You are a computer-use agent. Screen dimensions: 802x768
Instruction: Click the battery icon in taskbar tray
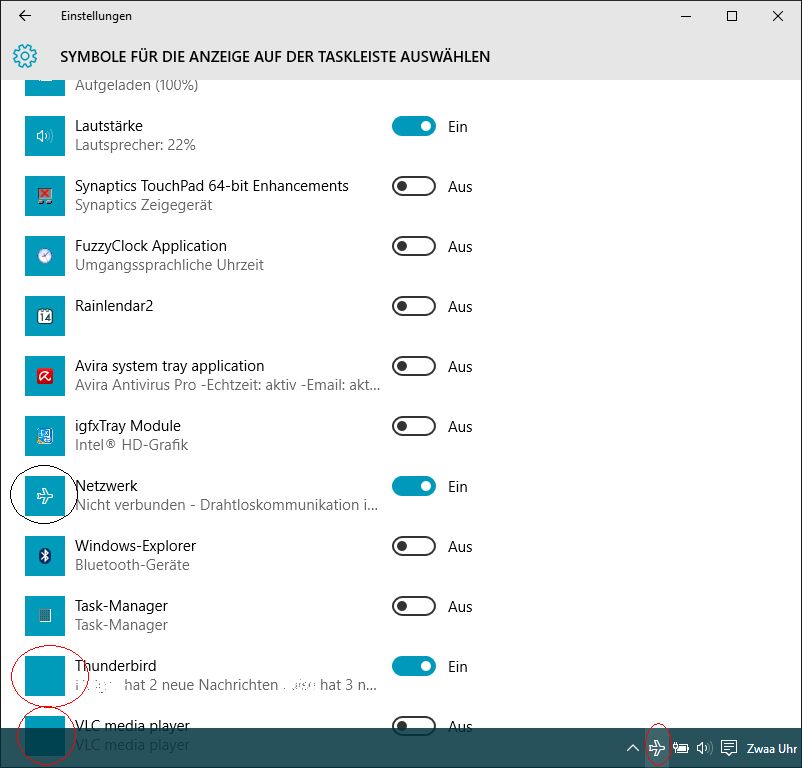pos(681,748)
